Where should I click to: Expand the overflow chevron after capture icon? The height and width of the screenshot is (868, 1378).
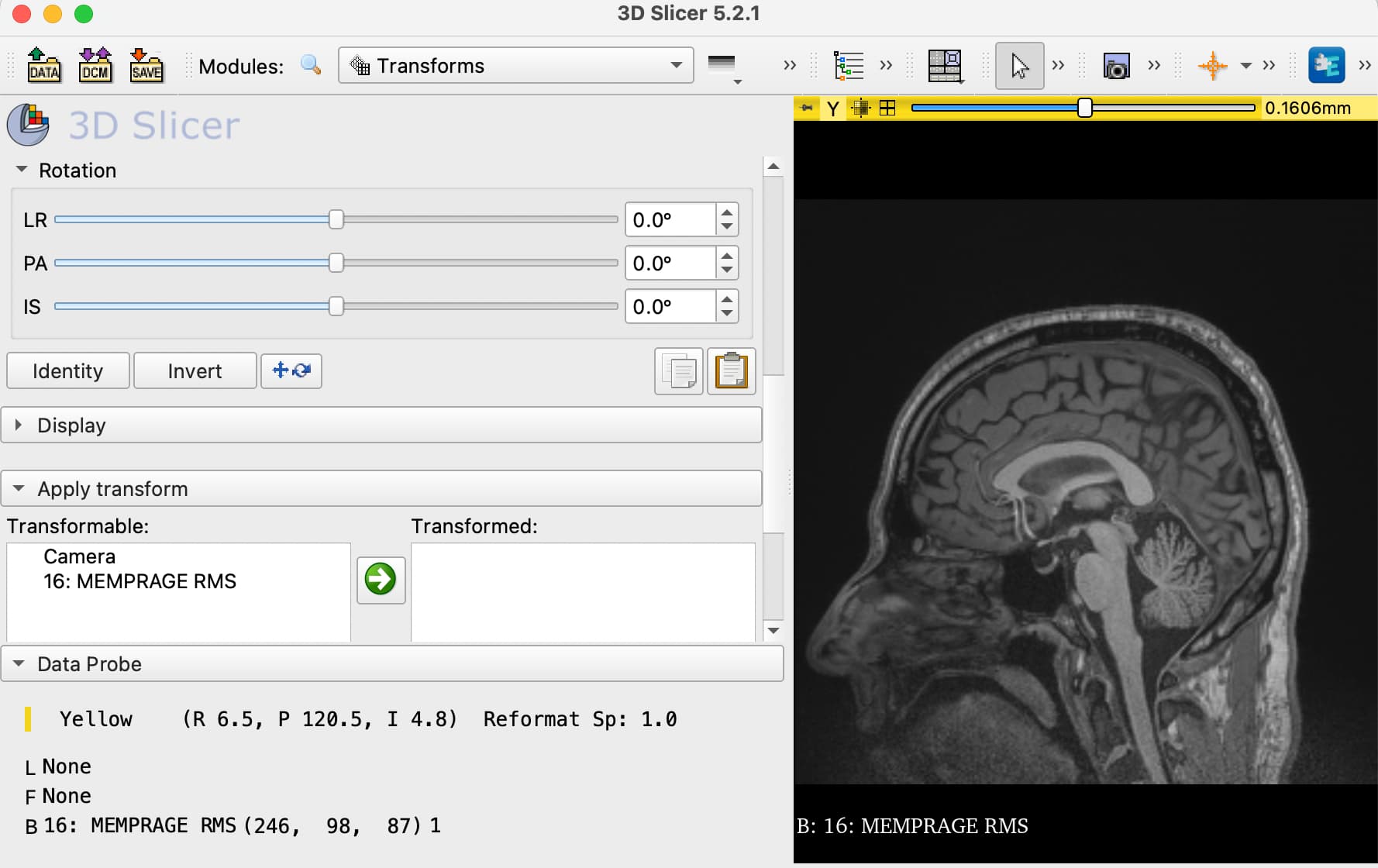pyautogui.click(x=1154, y=65)
